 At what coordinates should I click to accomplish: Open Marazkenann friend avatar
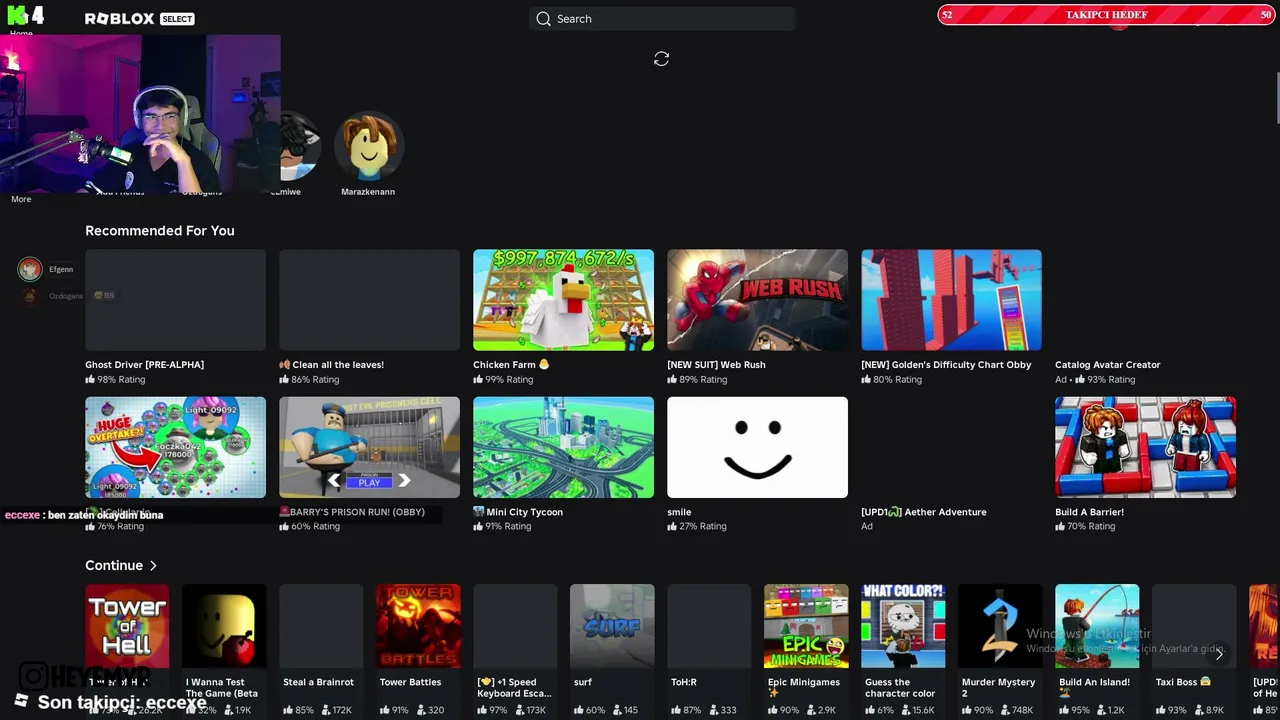tap(368, 146)
